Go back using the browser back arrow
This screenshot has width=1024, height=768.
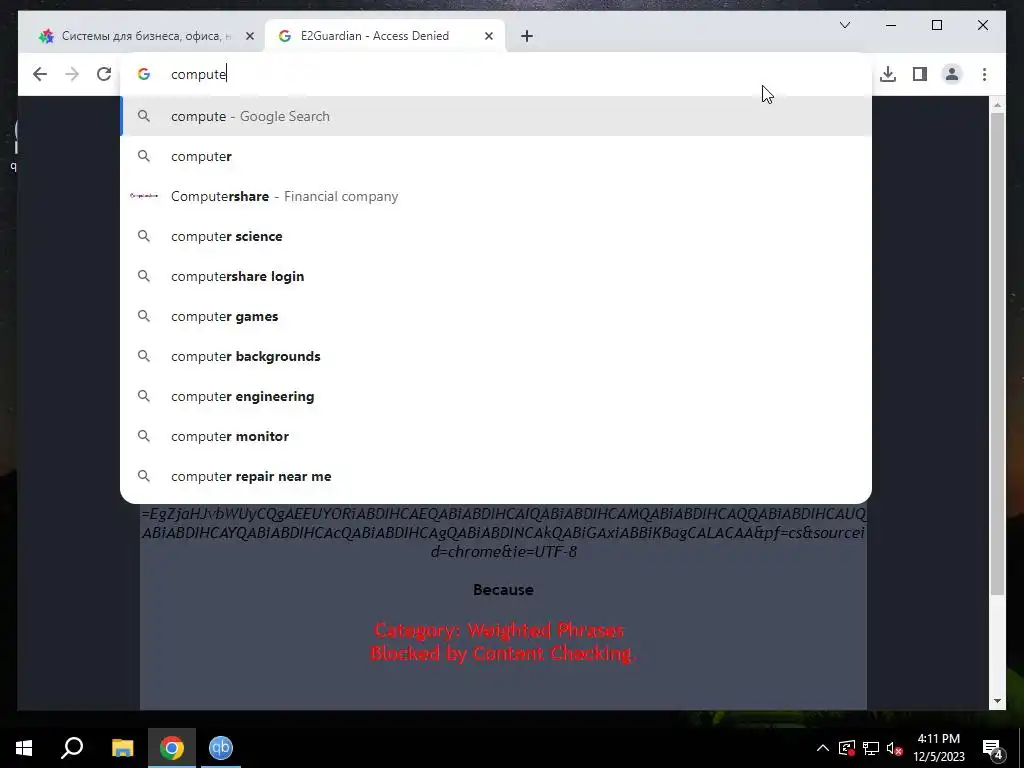(x=40, y=74)
